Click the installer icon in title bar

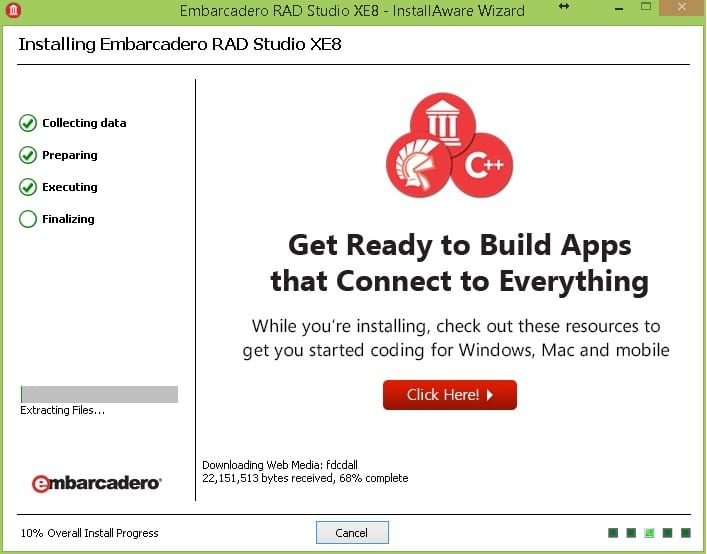tap(13, 10)
